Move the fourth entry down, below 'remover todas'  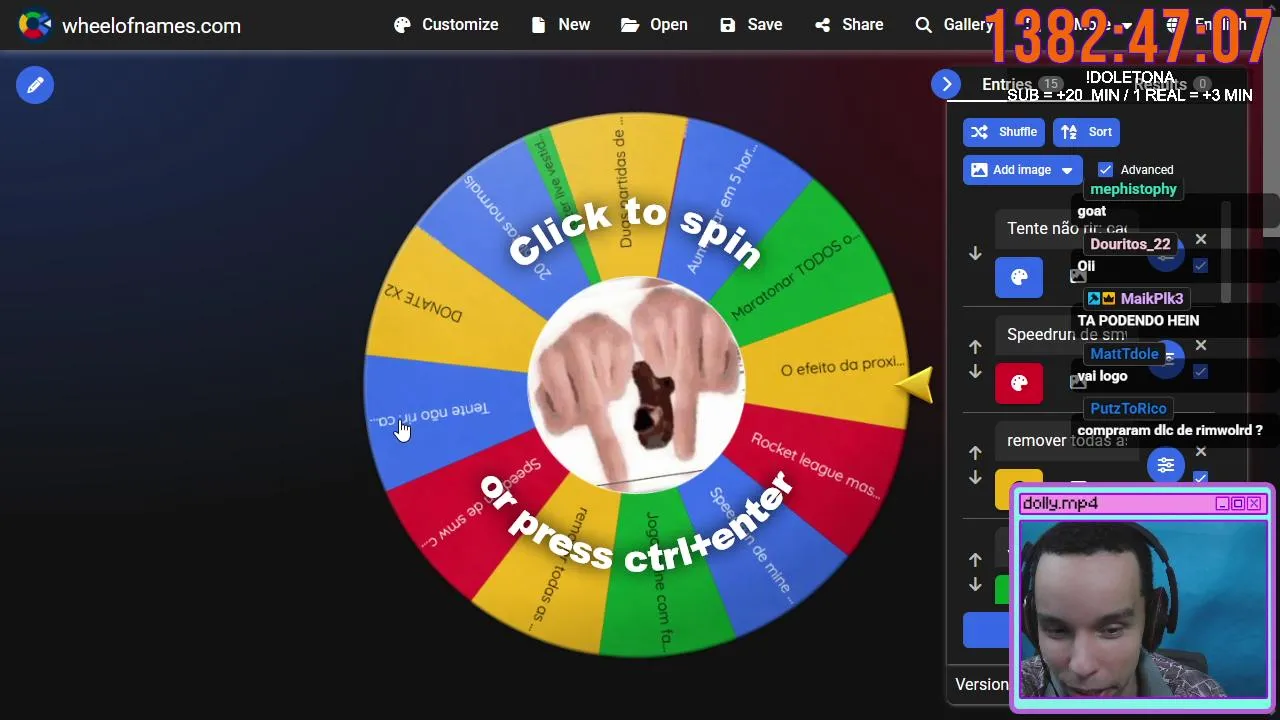coord(975,585)
